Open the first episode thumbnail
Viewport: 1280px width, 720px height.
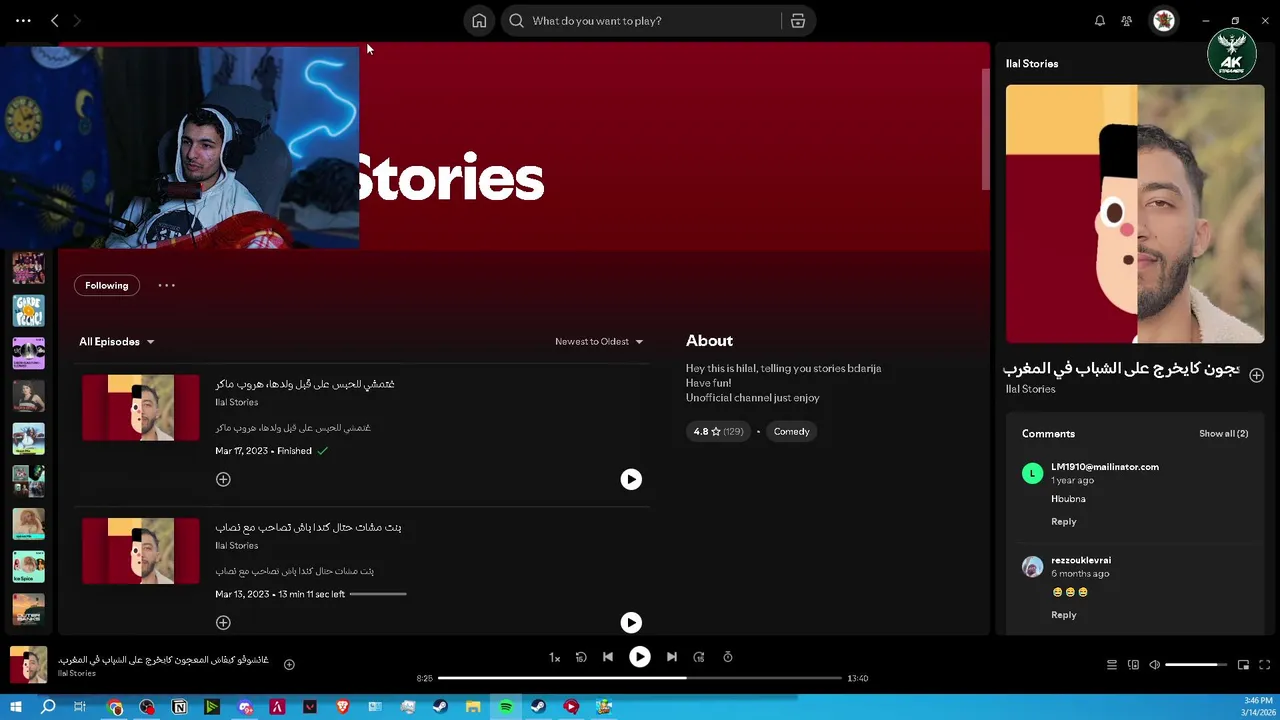click(x=141, y=408)
